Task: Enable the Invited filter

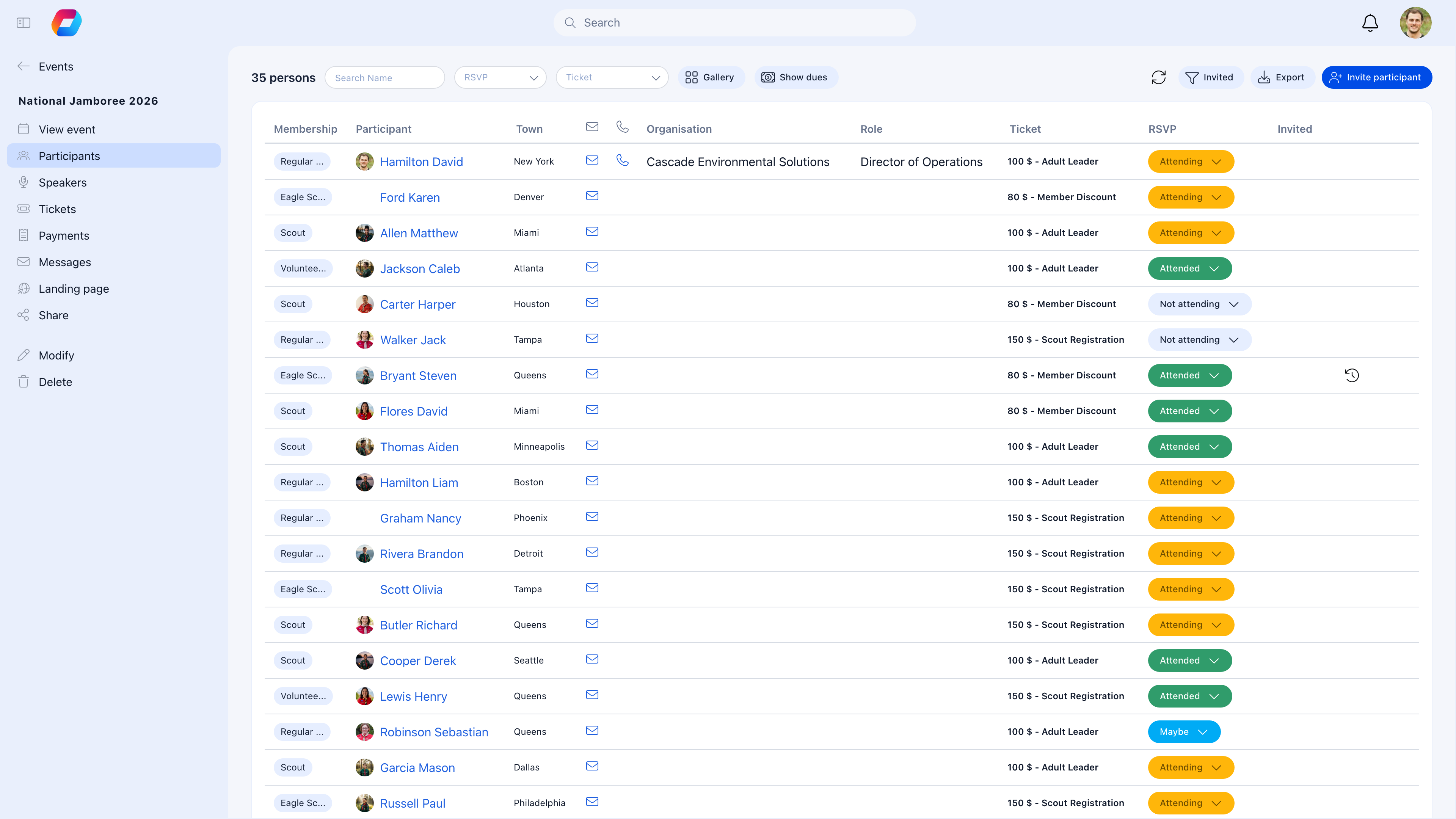Action: [1211, 77]
